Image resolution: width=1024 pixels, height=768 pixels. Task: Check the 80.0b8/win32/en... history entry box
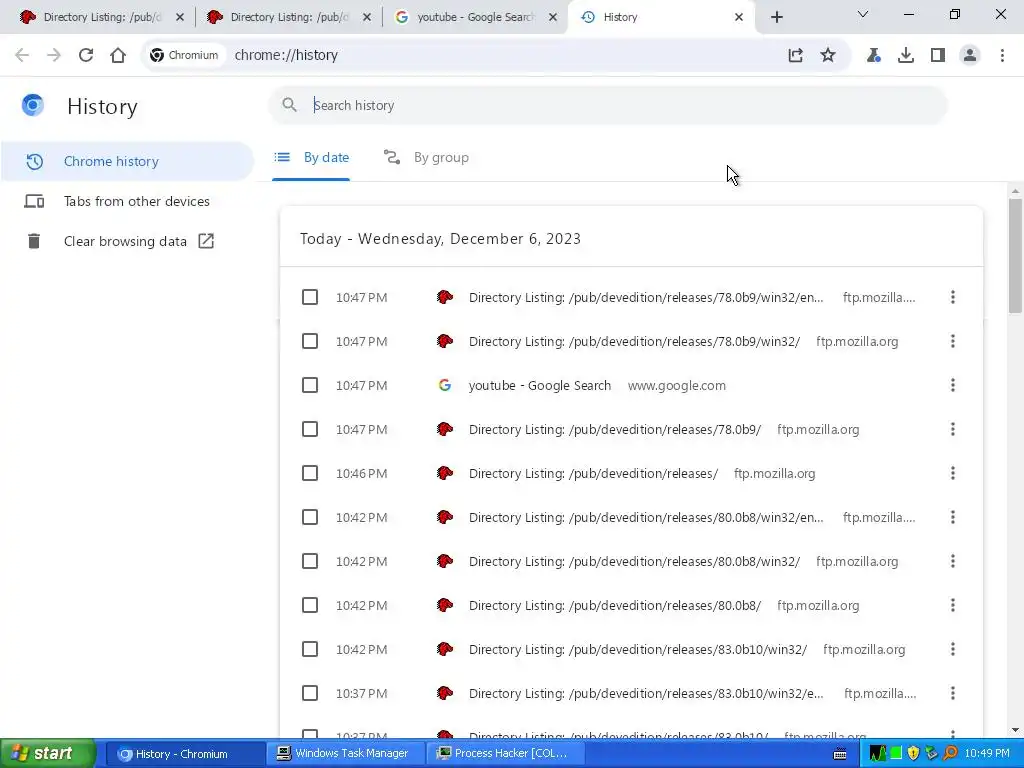click(310, 517)
